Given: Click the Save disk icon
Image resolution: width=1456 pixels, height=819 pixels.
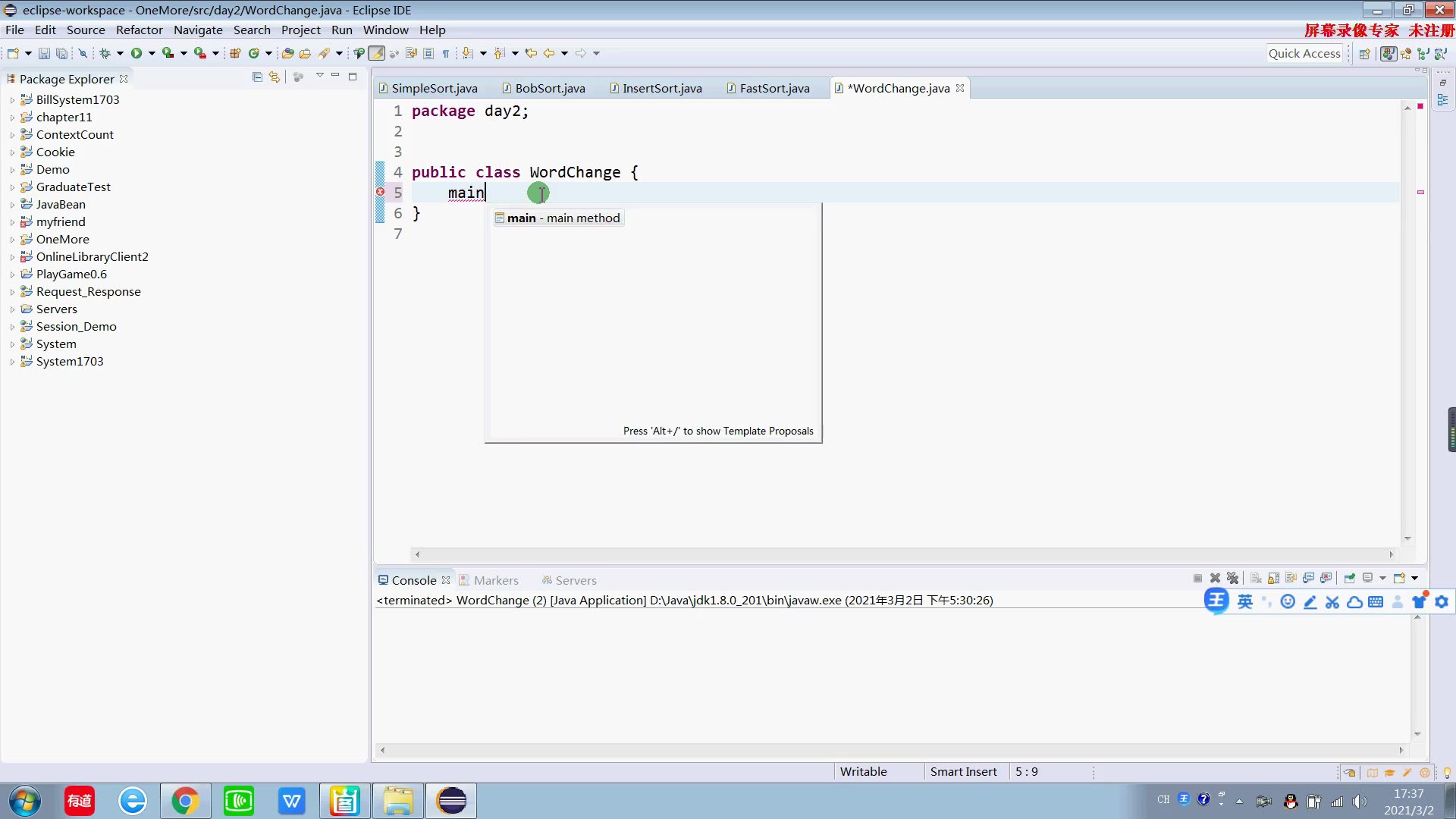Looking at the screenshot, I should coord(44,53).
